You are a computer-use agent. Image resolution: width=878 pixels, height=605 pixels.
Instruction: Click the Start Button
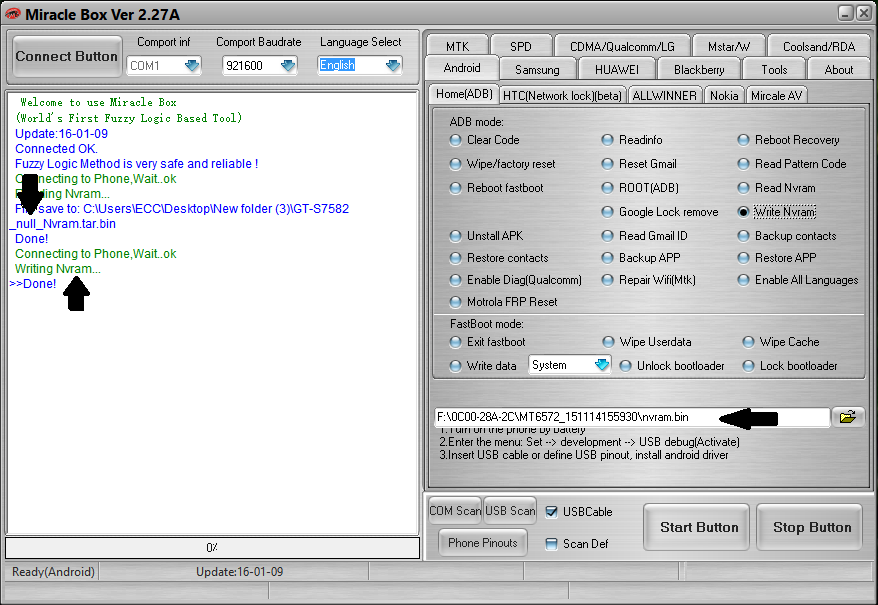tap(696, 527)
